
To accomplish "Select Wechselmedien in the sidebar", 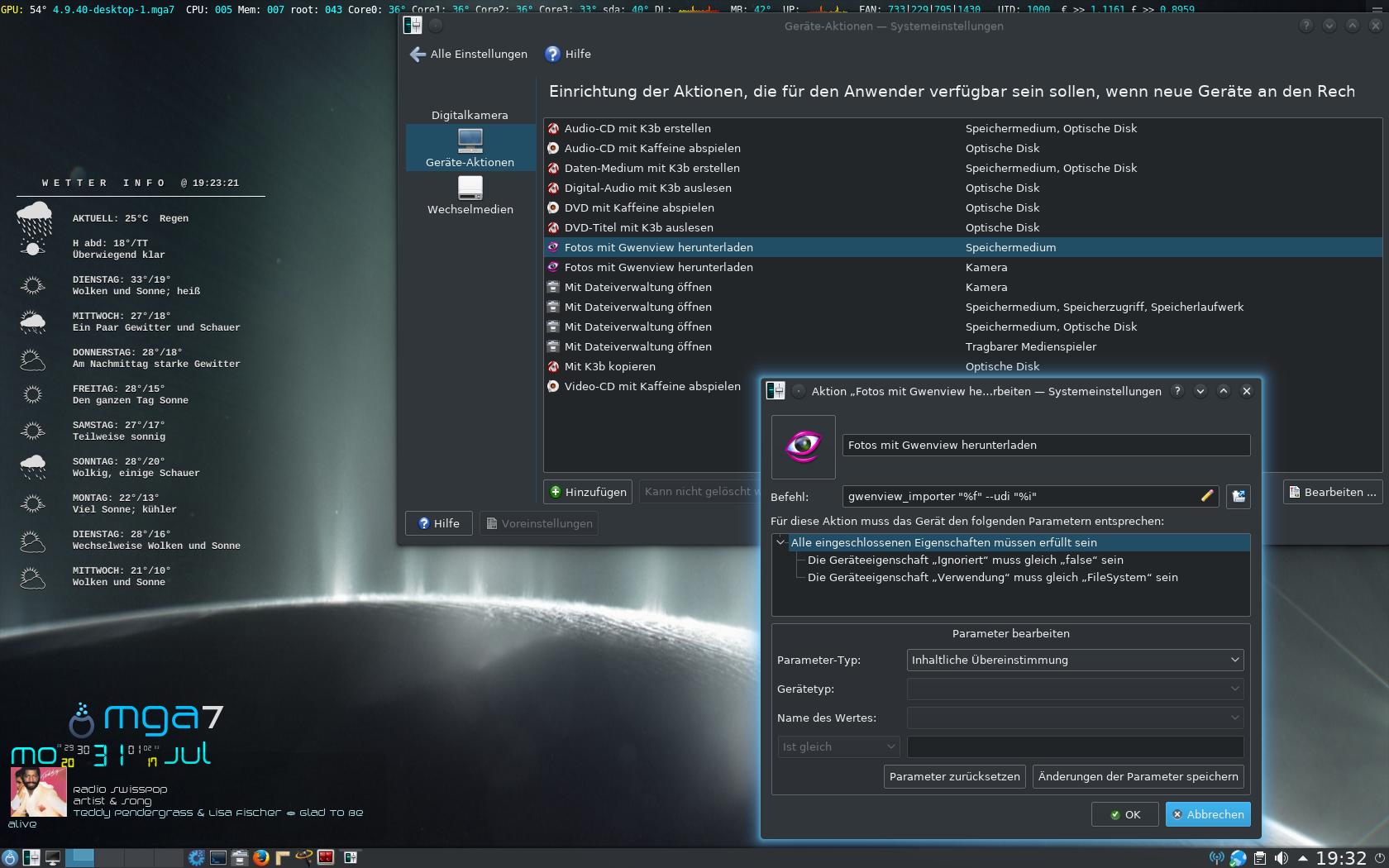I will (470, 196).
